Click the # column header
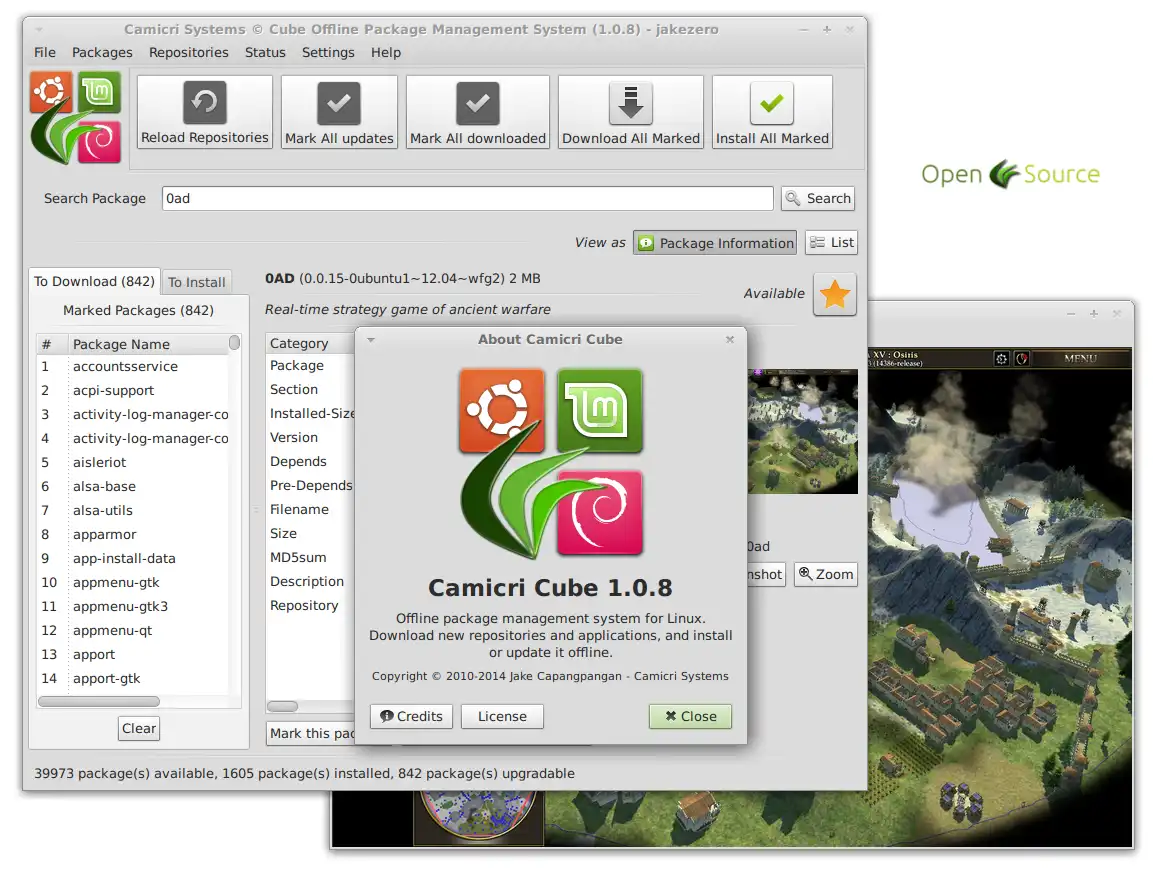This screenshot has height=871, width=1153. coord(51,344)
